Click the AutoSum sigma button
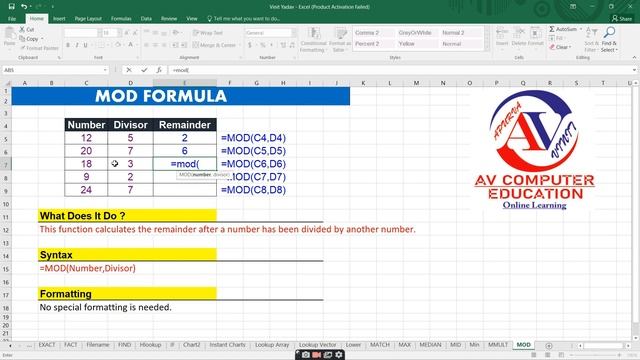The image size is (640, 360). click(562, 29)
